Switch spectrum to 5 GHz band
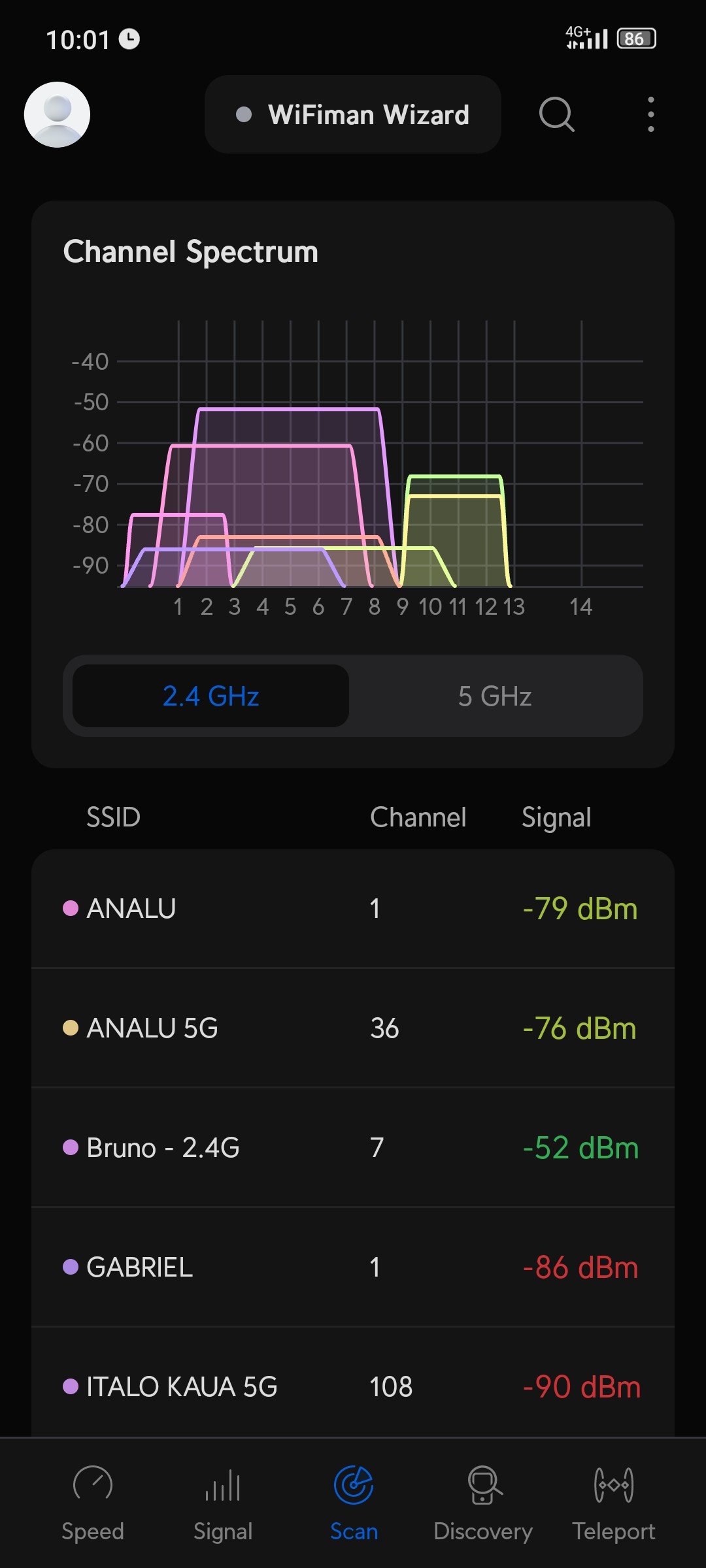 pyautogui.click(x=495, y=696)
